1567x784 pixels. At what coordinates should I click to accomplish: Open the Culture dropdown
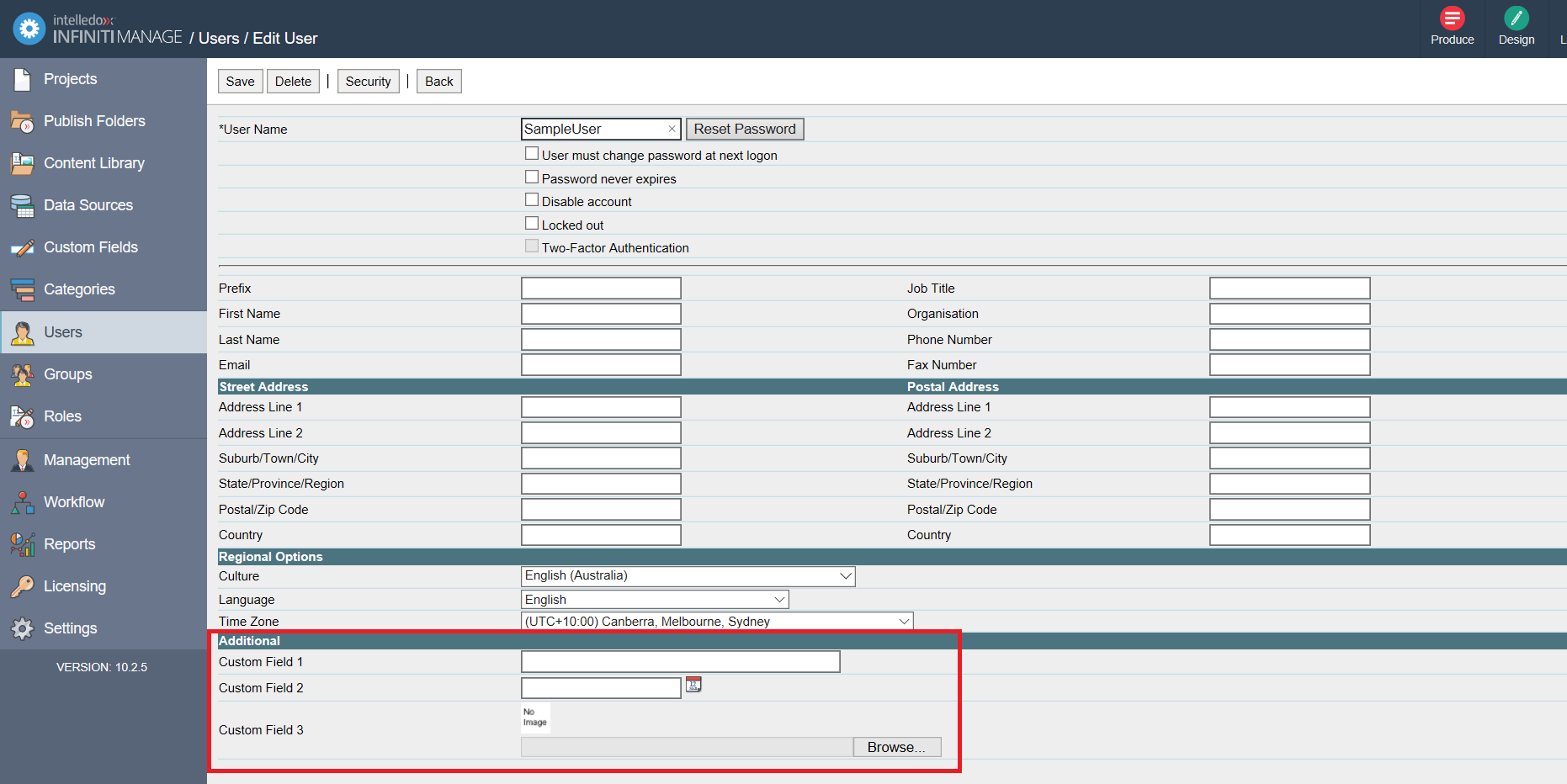point(688,576)
